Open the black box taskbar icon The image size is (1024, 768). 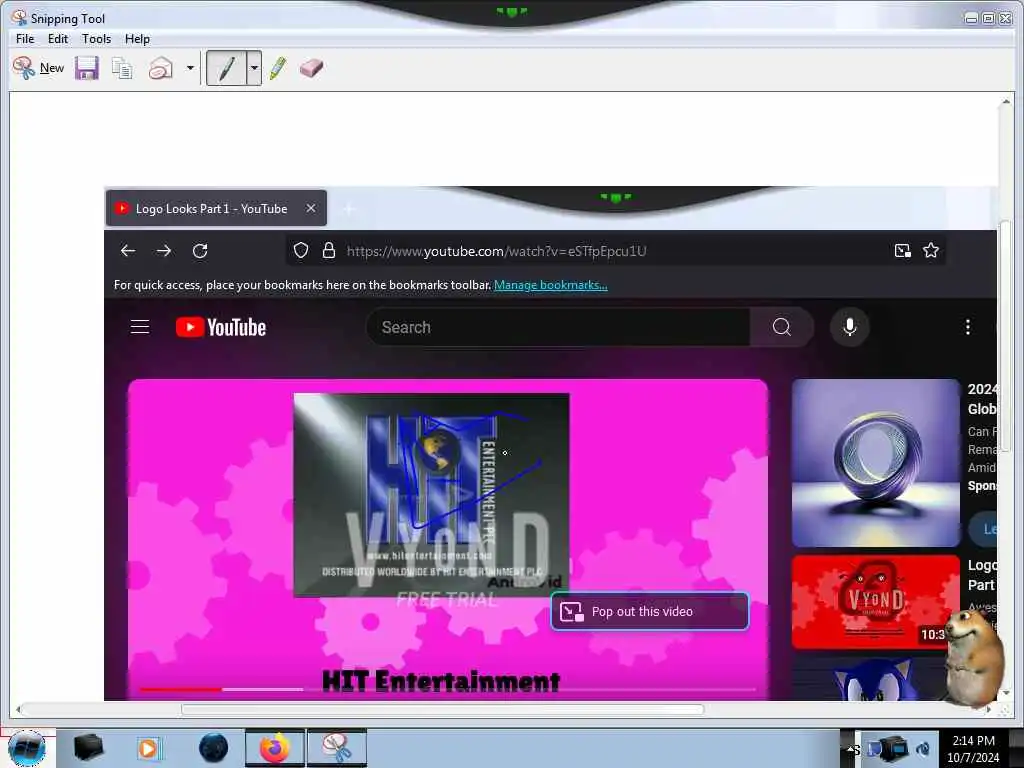[88, 748]
